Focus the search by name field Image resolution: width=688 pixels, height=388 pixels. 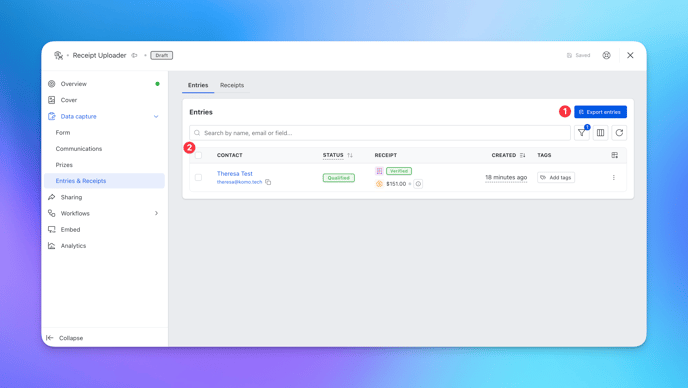click(x=380, y=133)
